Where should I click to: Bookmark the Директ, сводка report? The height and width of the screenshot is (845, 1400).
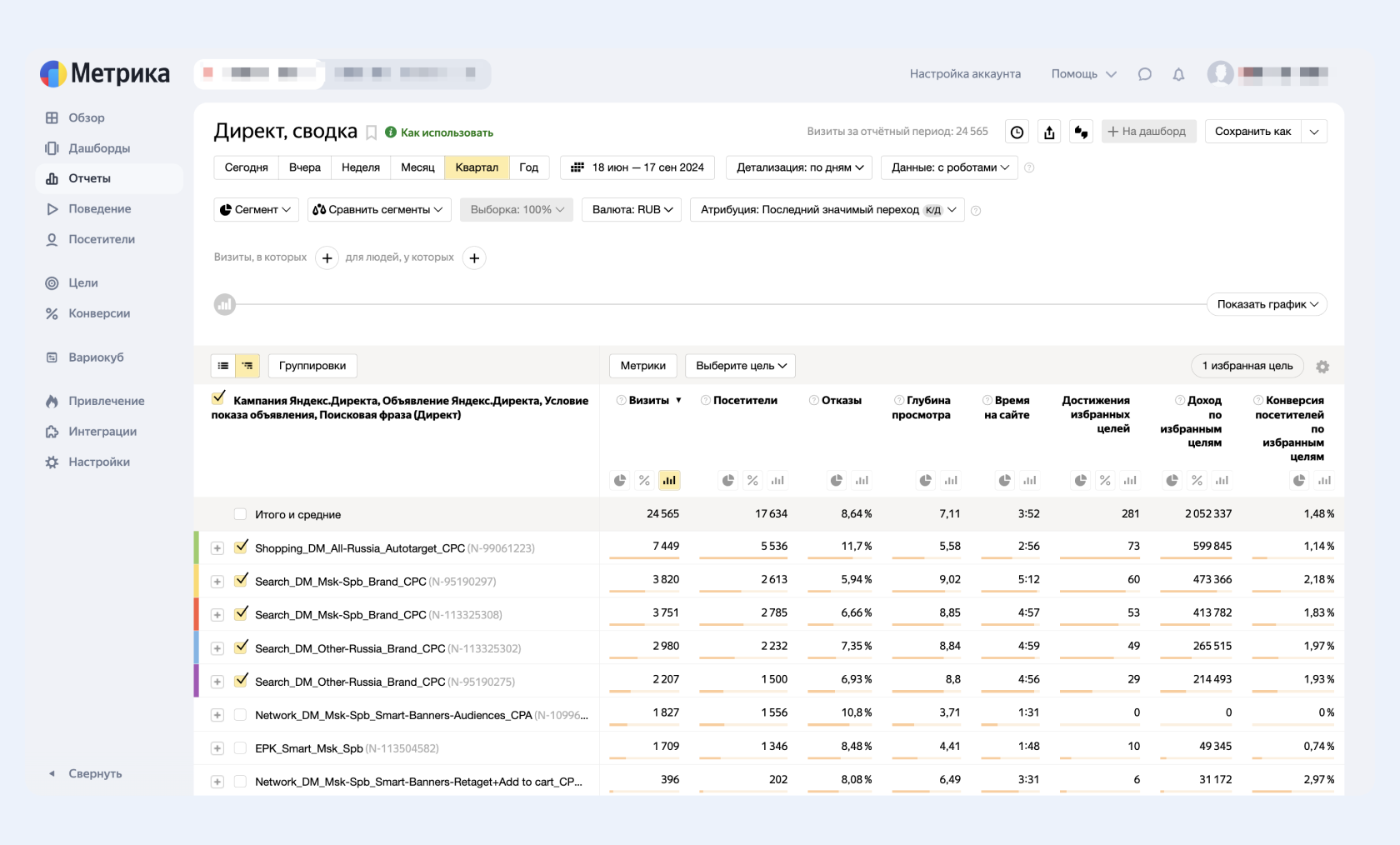tap(372, 132)
